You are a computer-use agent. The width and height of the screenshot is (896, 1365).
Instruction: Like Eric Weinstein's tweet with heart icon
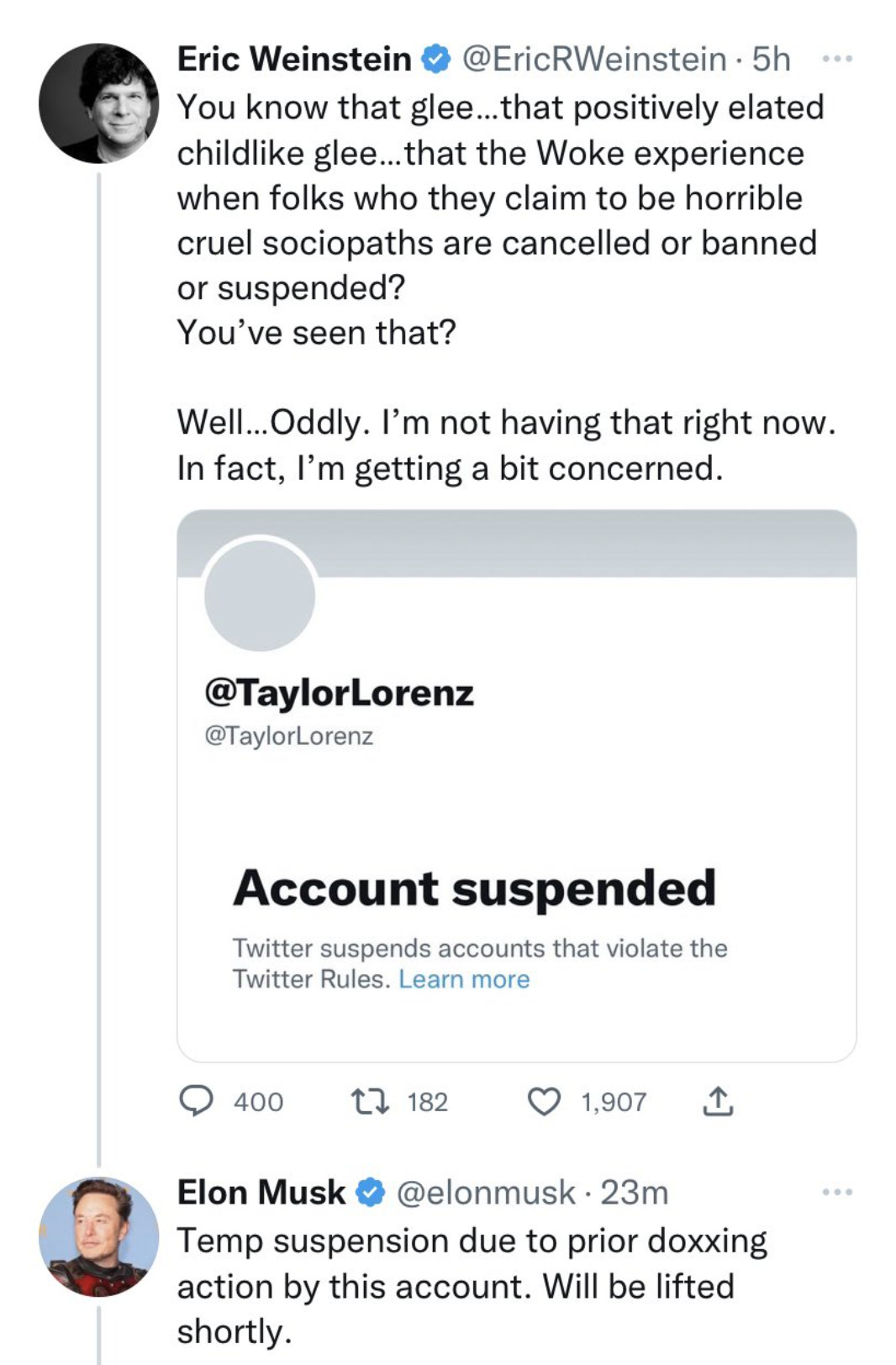(x=544, y=1101)
